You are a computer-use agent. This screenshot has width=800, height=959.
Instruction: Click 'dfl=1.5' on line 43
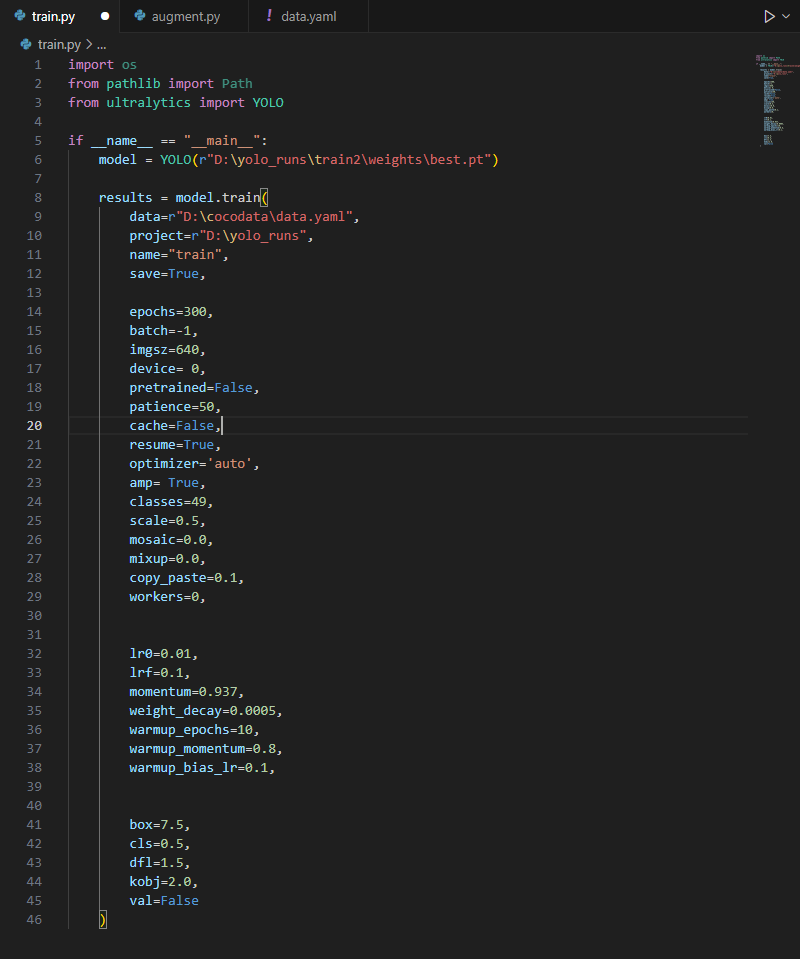tap(156, 863)
